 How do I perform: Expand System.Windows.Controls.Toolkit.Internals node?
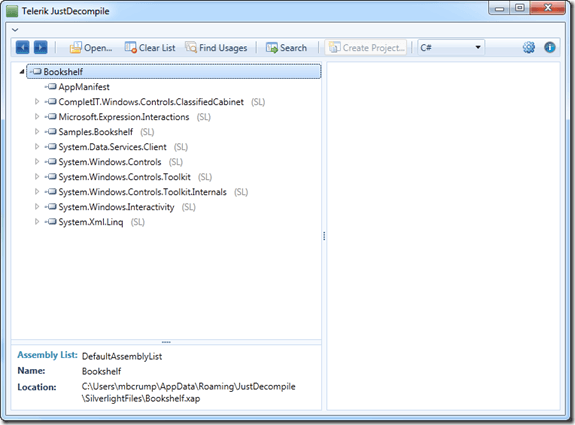tap(37, 192)
